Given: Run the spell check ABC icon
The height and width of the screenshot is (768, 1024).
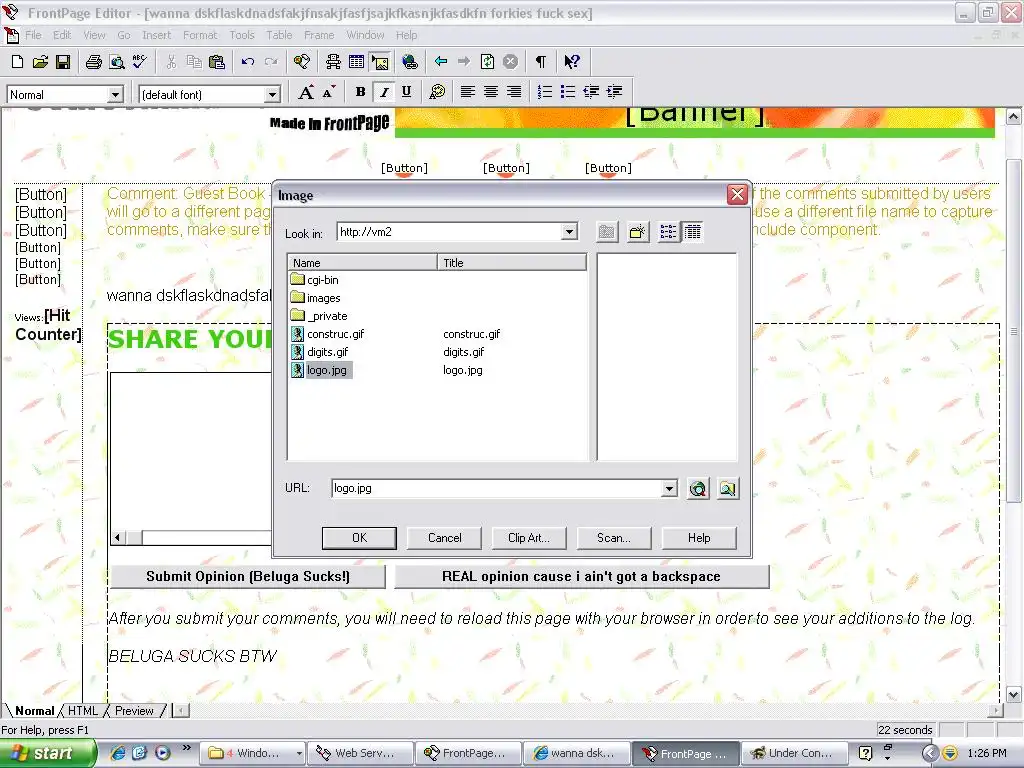Looking at the screenshot, I should pyautogui.click(x=140, y=62).
